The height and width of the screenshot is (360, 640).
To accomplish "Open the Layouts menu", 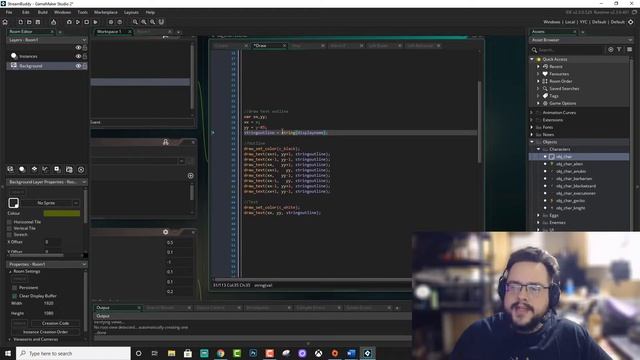I will (x=131, y=12).
